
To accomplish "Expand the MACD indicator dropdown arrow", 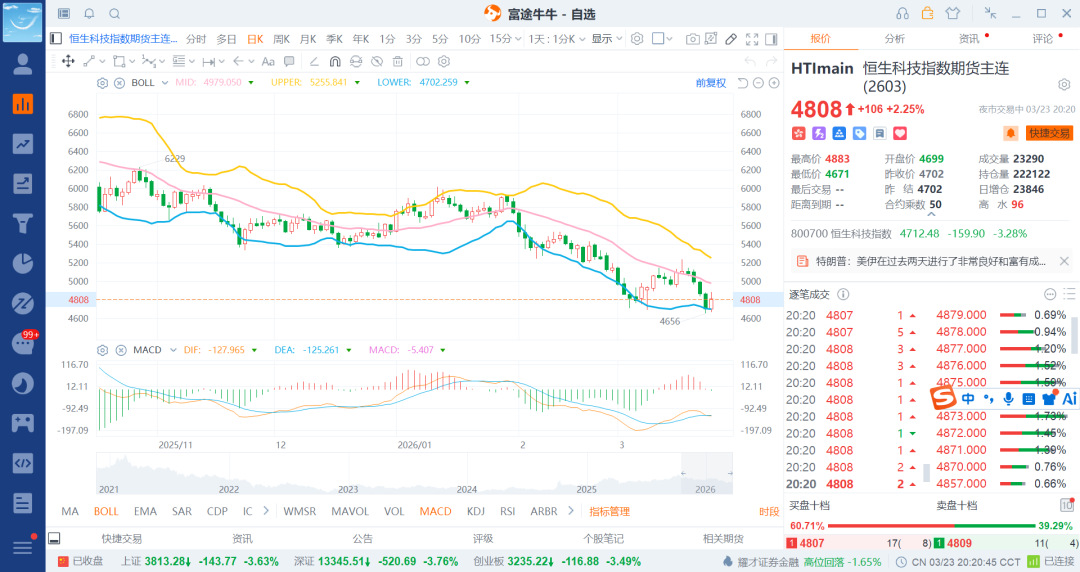I will tap(173, 350).
